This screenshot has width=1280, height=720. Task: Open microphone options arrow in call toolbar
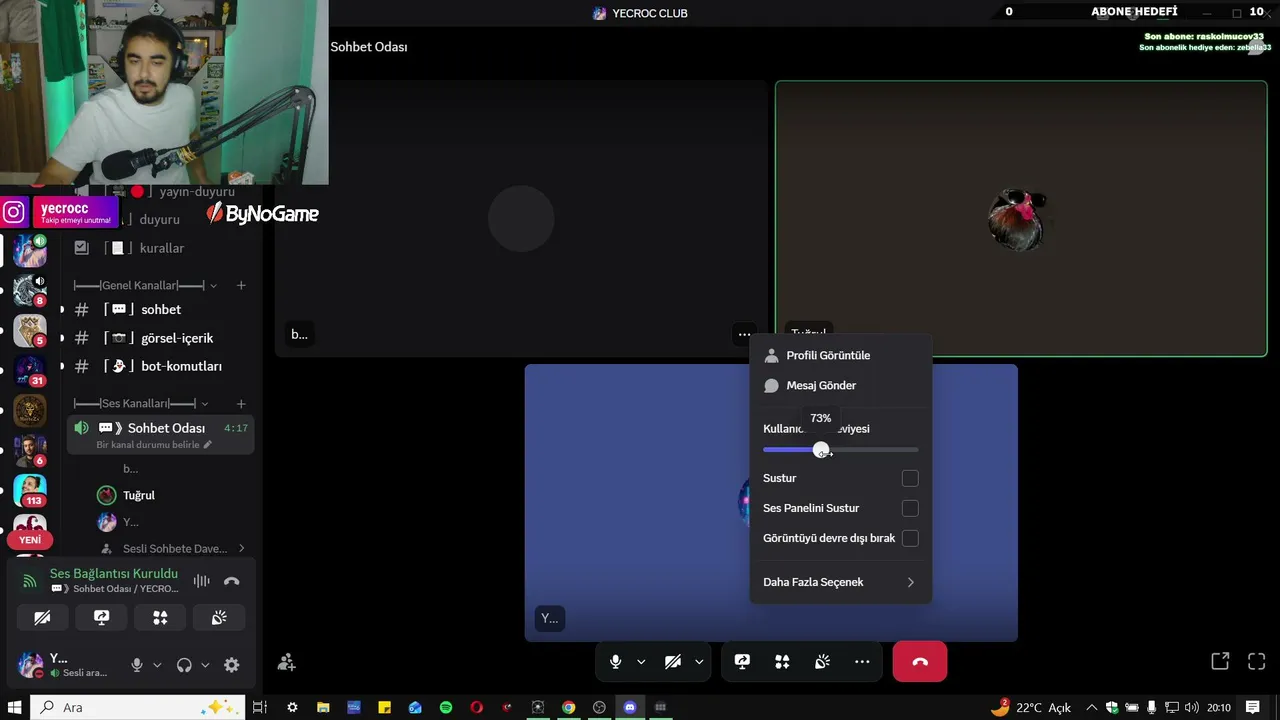coord(641,662)
